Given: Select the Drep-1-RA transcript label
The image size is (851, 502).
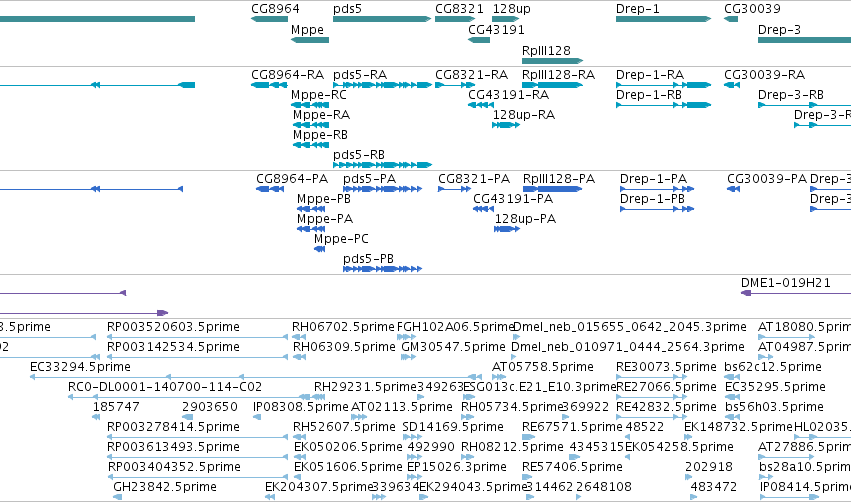Looking at the screenshot, I should 650,75.
